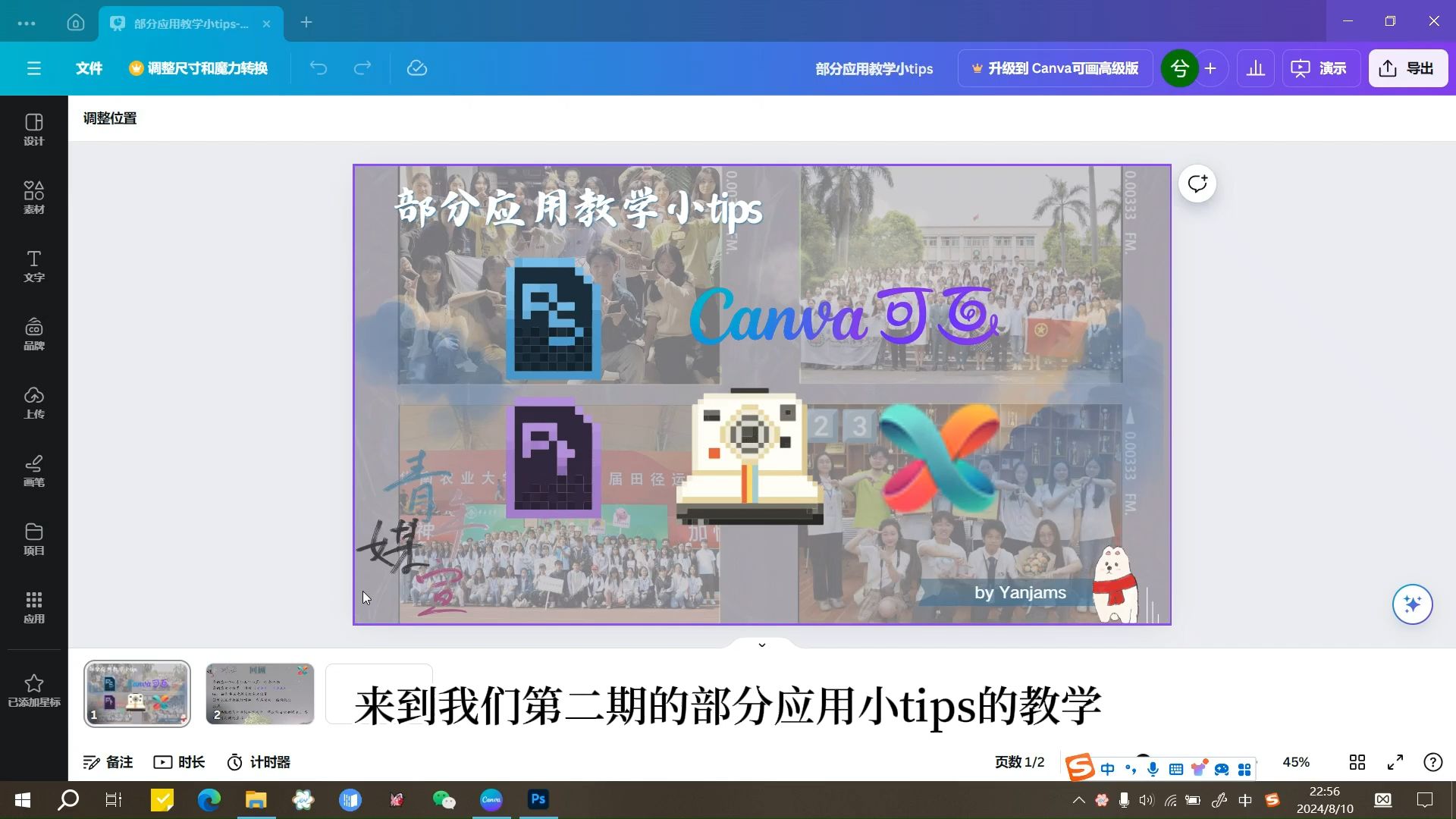
Task: Select the pixel camera graphic
Action: coord(750,457)
